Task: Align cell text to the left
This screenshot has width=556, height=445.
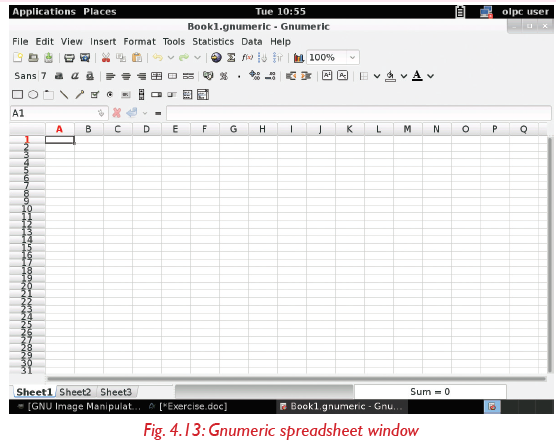Action: (x=110, y=76)
